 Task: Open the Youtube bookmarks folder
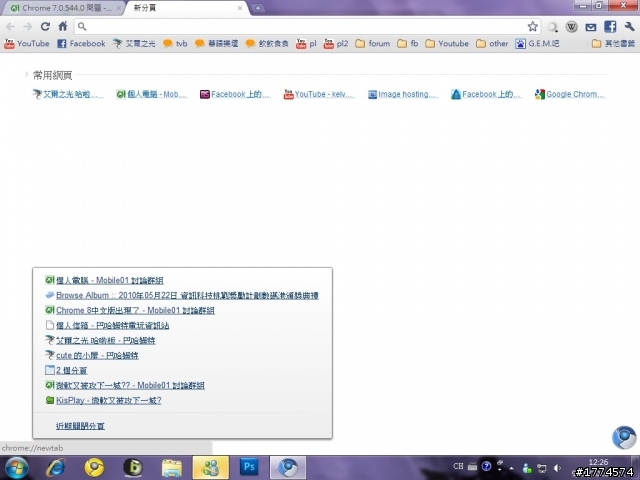pos(447,43)
